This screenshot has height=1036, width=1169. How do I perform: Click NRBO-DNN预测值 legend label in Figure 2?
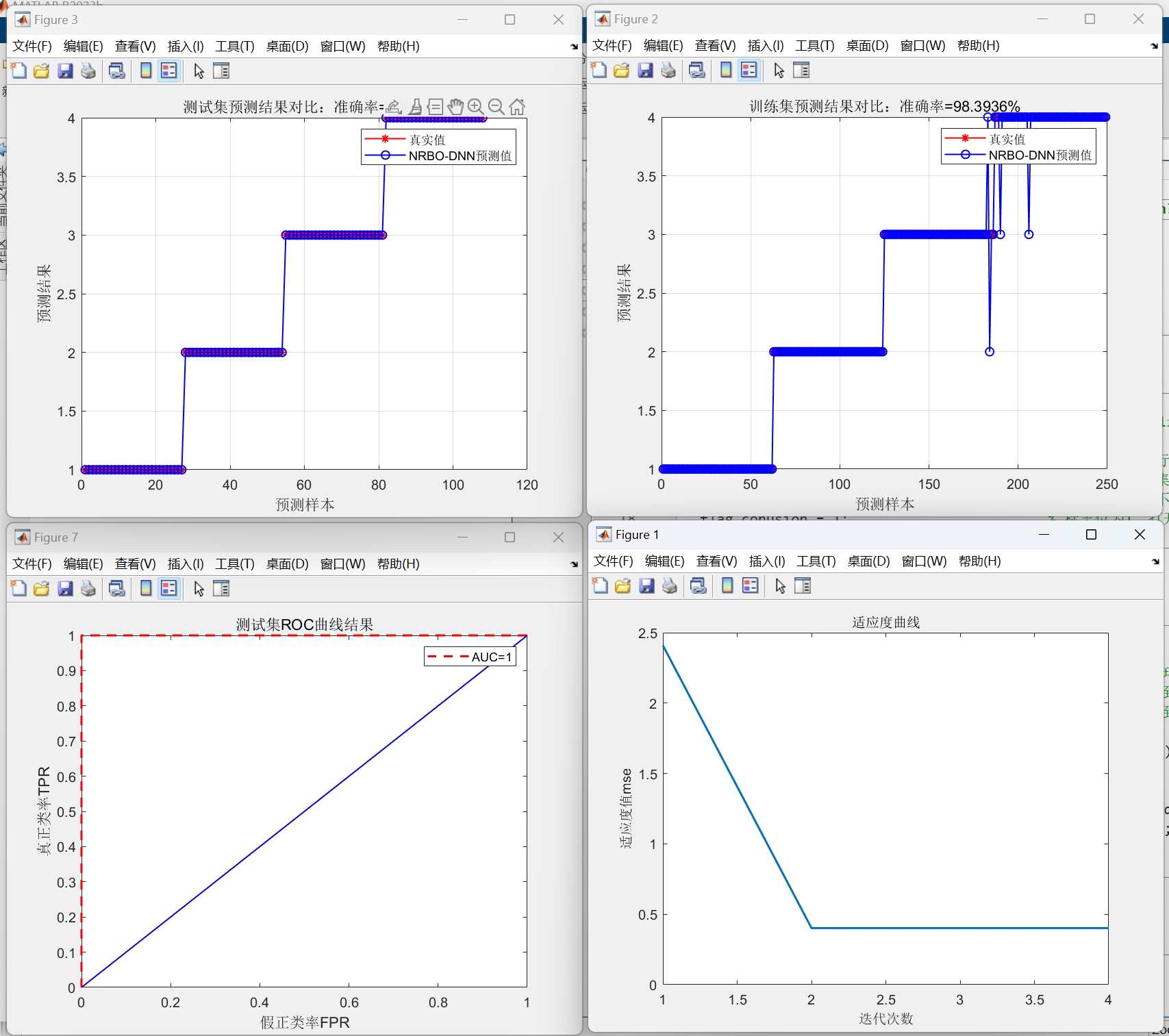[x=1040, y=155]
